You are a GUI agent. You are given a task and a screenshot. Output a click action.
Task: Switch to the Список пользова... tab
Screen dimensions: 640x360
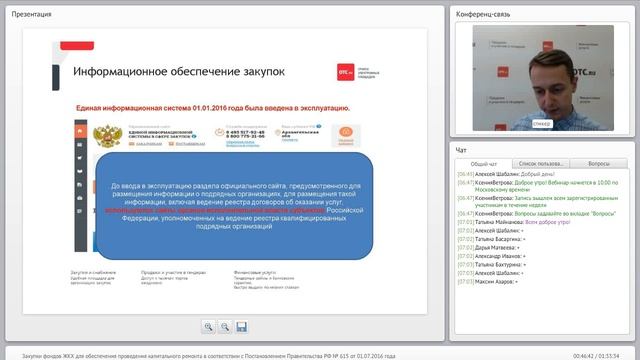click(x=541, y=163)
